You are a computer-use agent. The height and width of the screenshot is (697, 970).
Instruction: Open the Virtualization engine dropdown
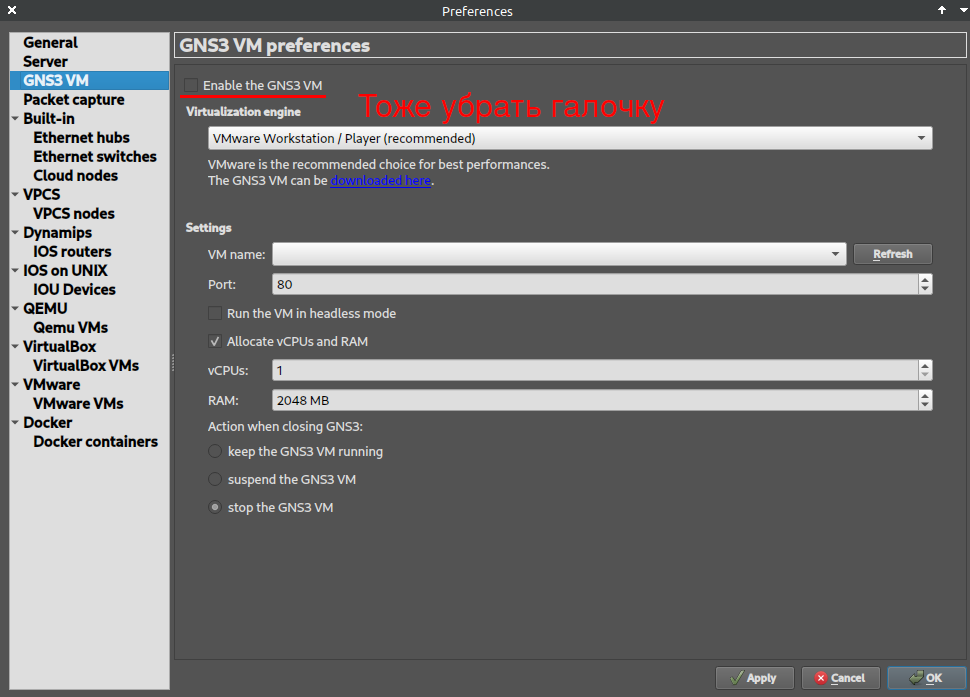[570, 139]
